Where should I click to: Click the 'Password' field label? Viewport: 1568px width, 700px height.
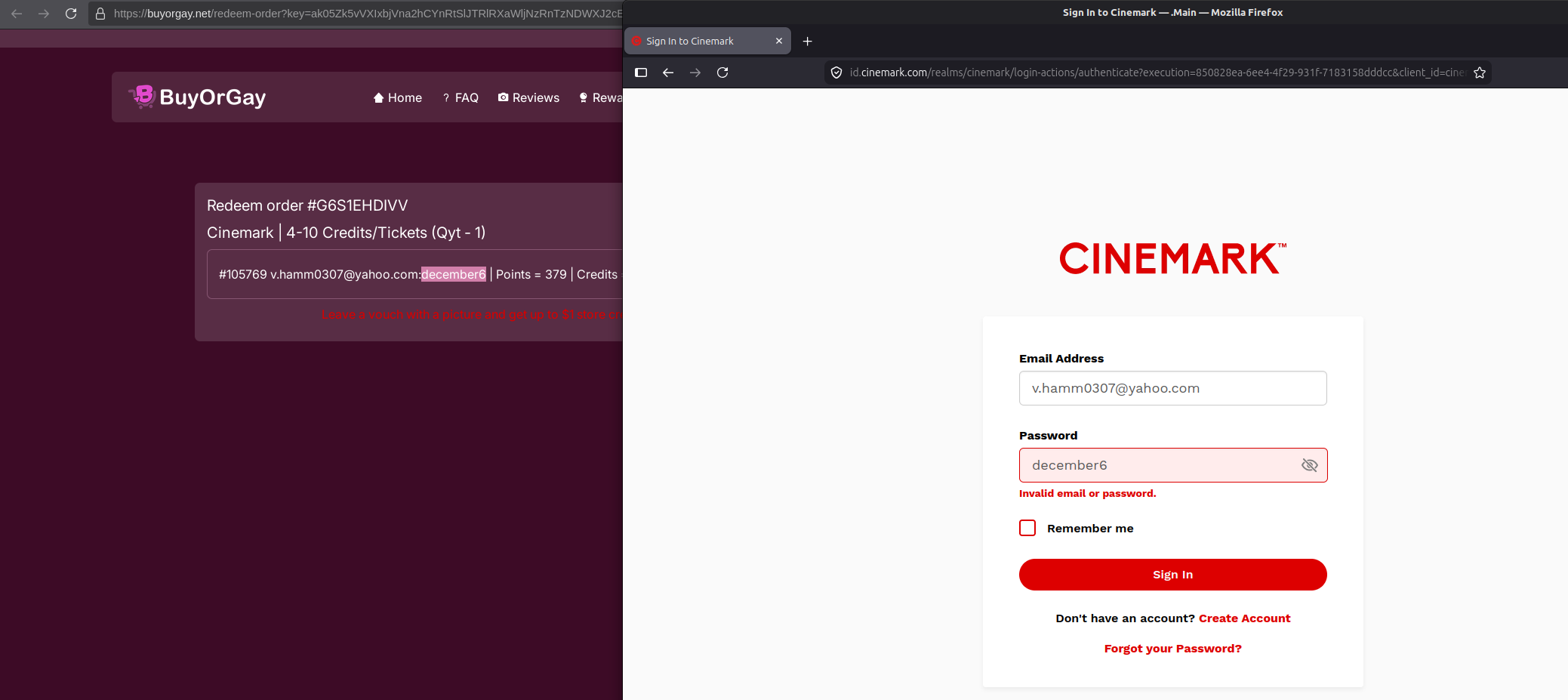point(1048,436)
